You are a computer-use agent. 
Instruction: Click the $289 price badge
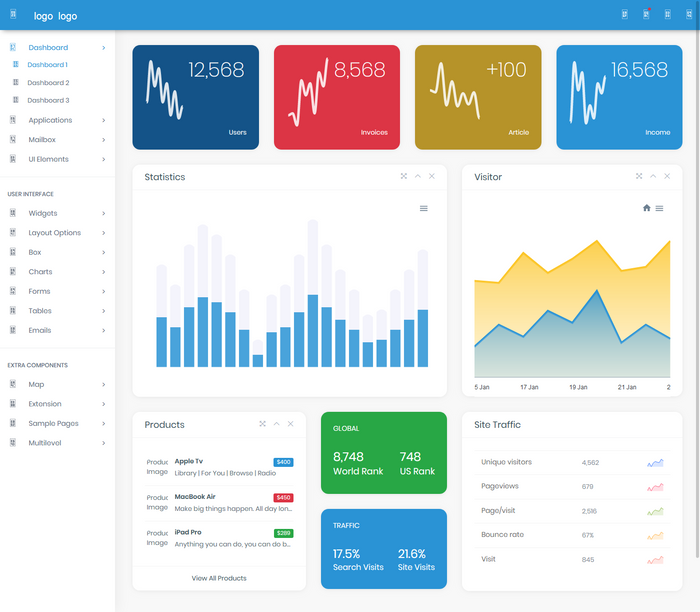point(283,533)
